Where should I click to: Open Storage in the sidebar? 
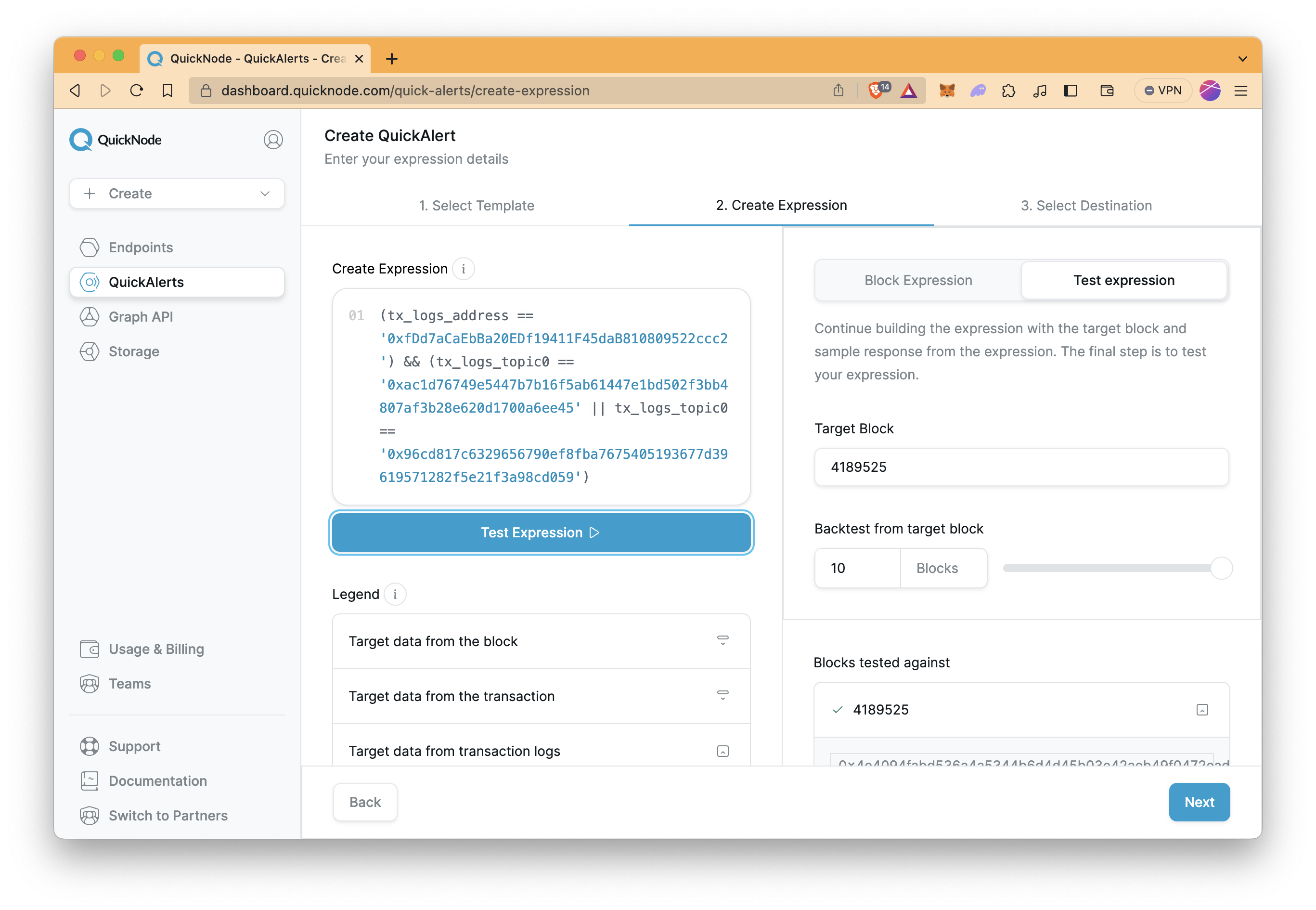coord(134,351)
